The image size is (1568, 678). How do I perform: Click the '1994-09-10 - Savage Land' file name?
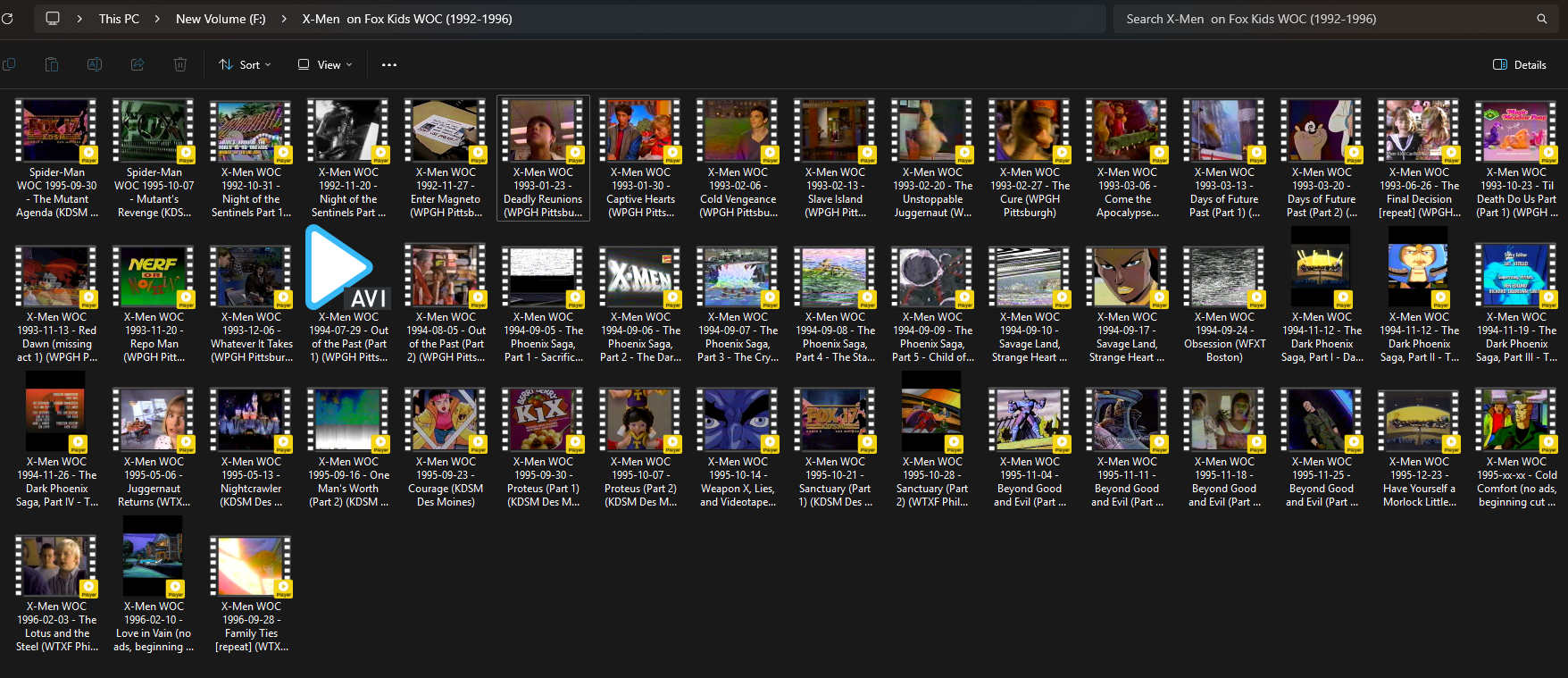[1030, 338]
